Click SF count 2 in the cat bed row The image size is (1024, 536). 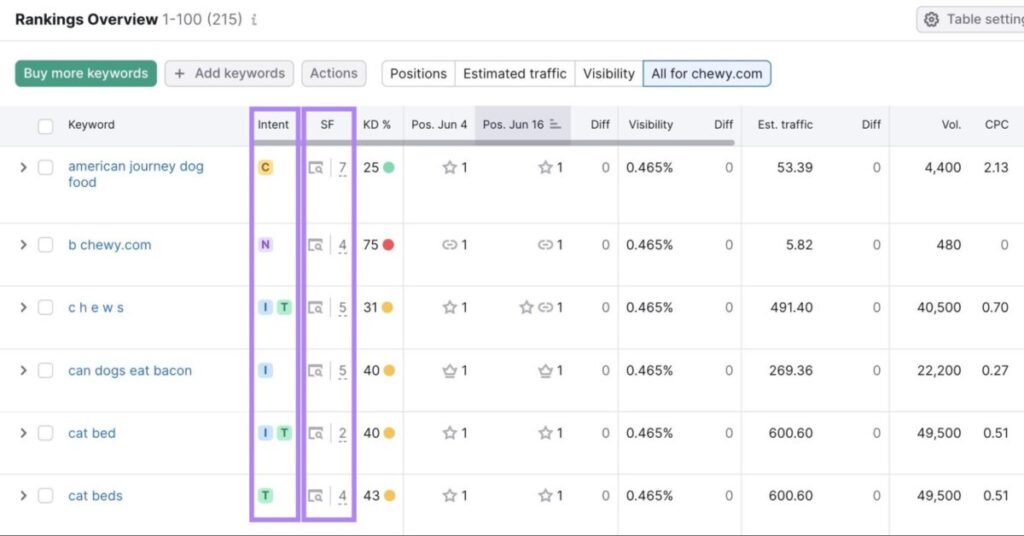tap(342, 434)
